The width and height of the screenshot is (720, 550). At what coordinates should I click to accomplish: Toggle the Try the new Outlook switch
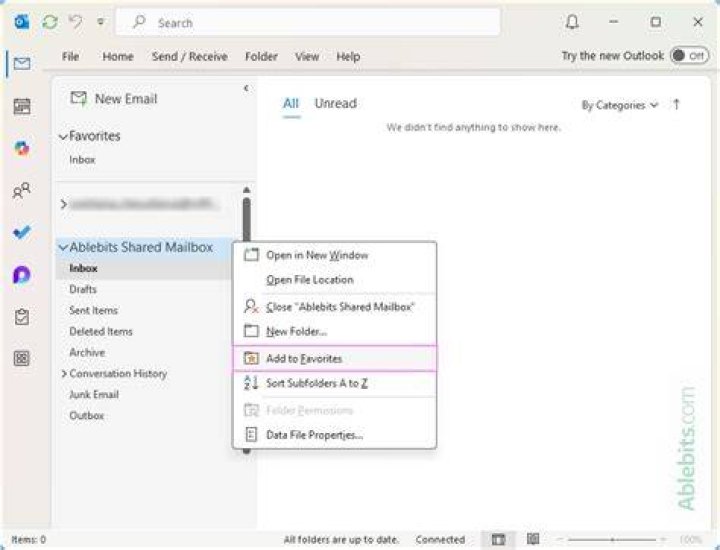click(689, 56)
